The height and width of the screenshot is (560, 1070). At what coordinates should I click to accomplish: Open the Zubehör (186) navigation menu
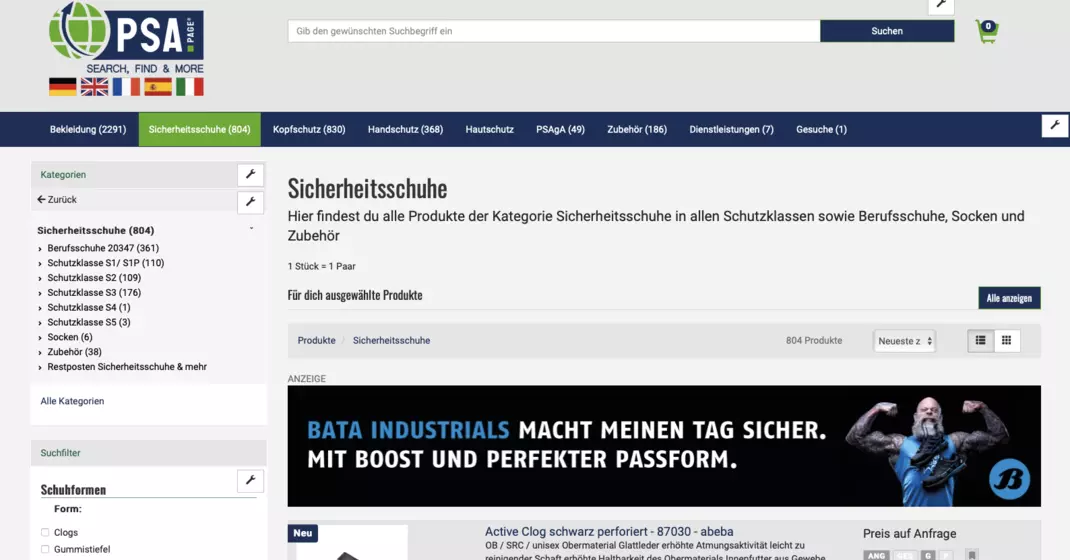pos(637,130)
